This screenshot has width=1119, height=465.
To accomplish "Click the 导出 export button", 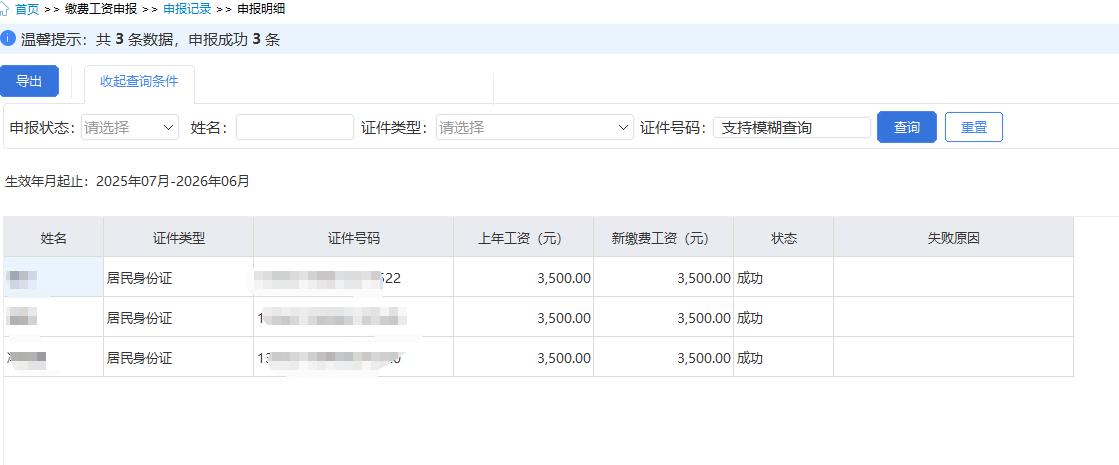I will pos(29,82).
